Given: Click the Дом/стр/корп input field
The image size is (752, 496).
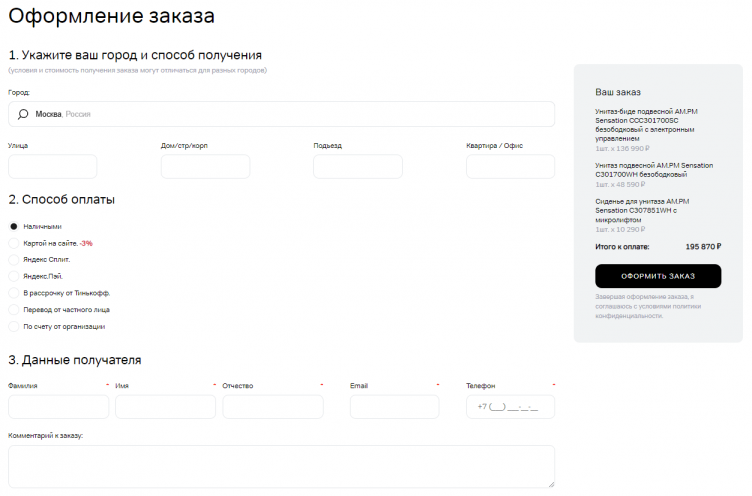Looking at the screenshot, I should pyautogui.click(x=205, y=166).
